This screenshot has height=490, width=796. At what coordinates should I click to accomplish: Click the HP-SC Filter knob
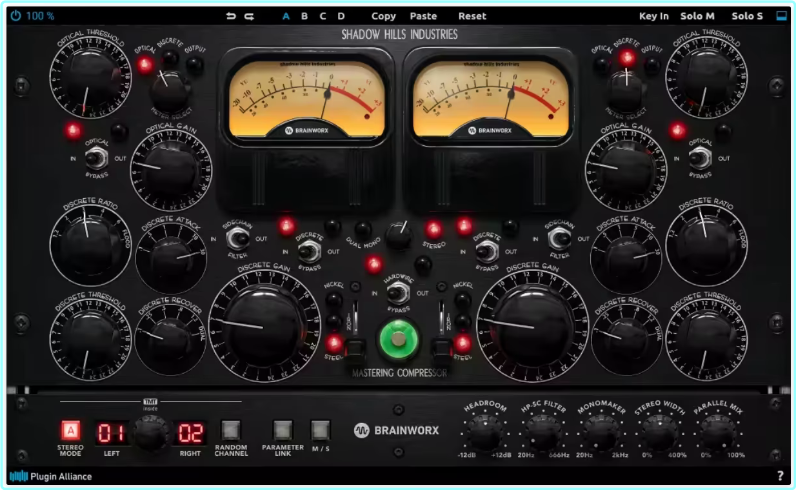coord(543,433)
